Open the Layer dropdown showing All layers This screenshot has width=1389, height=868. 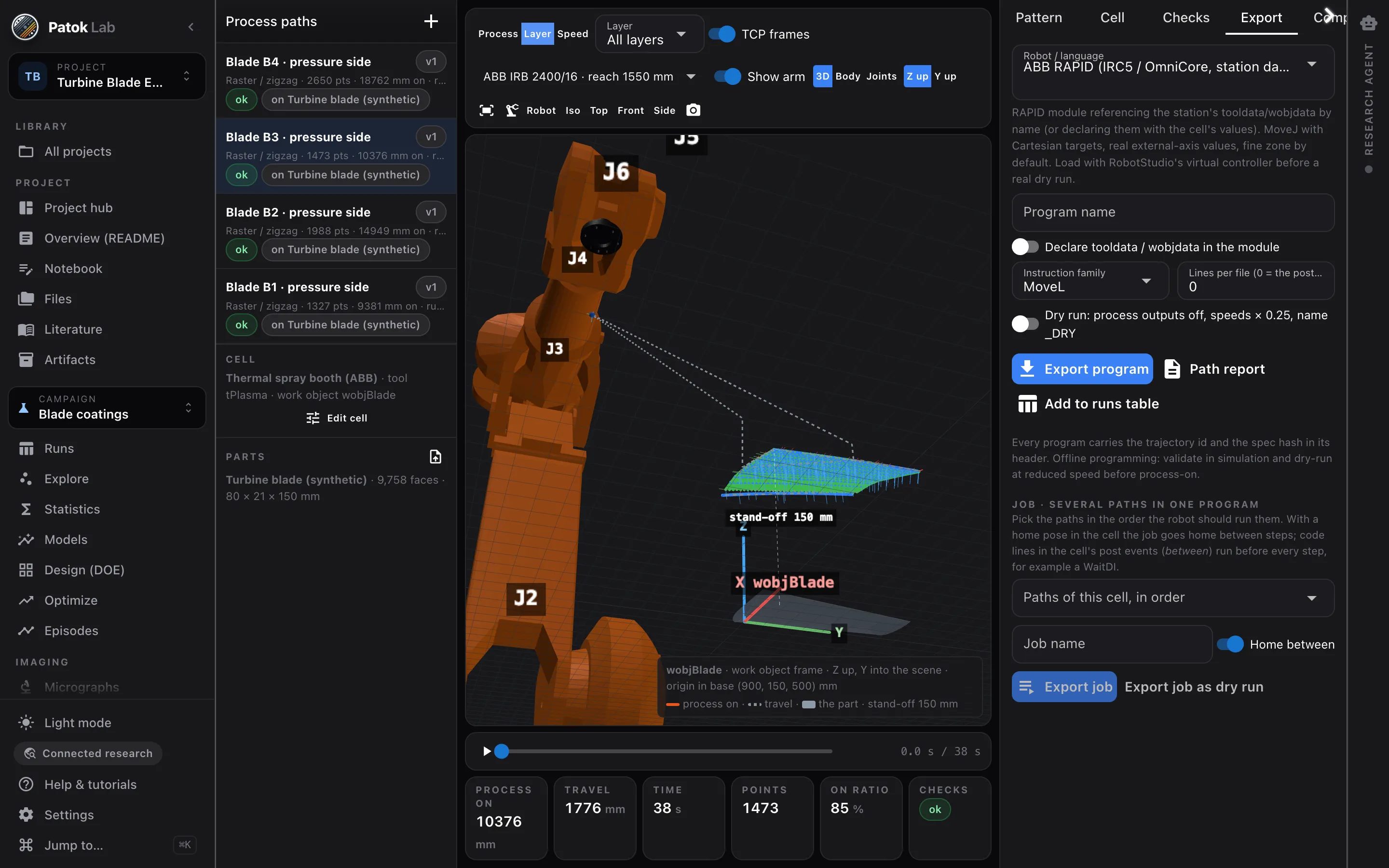tap(649, 34)
